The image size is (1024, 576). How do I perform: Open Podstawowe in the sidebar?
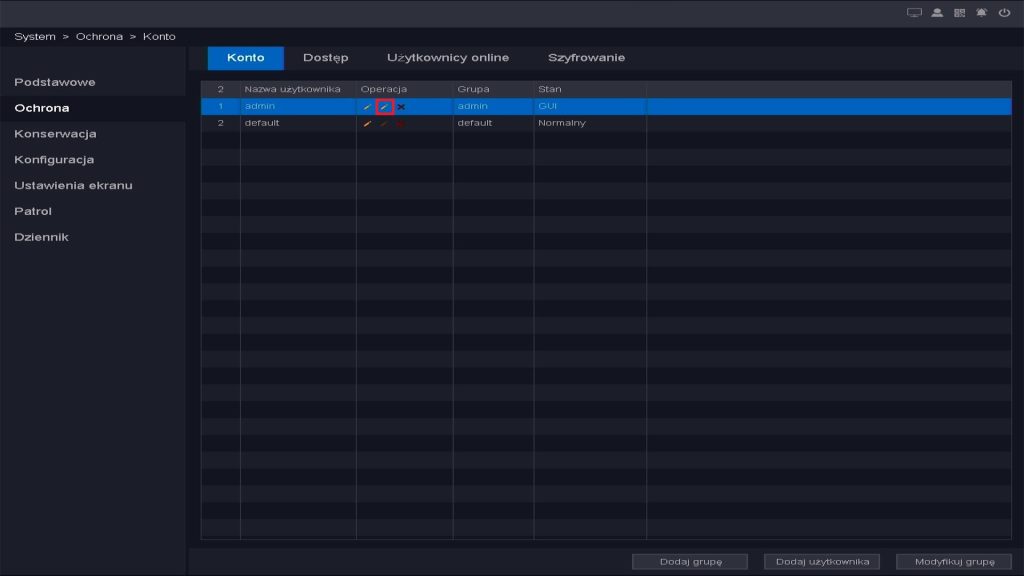click(55, 82)
